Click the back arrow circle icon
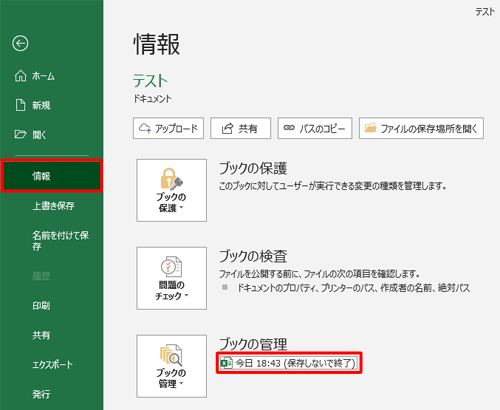This screenshot has width=500, height=410. click(20, 43)
